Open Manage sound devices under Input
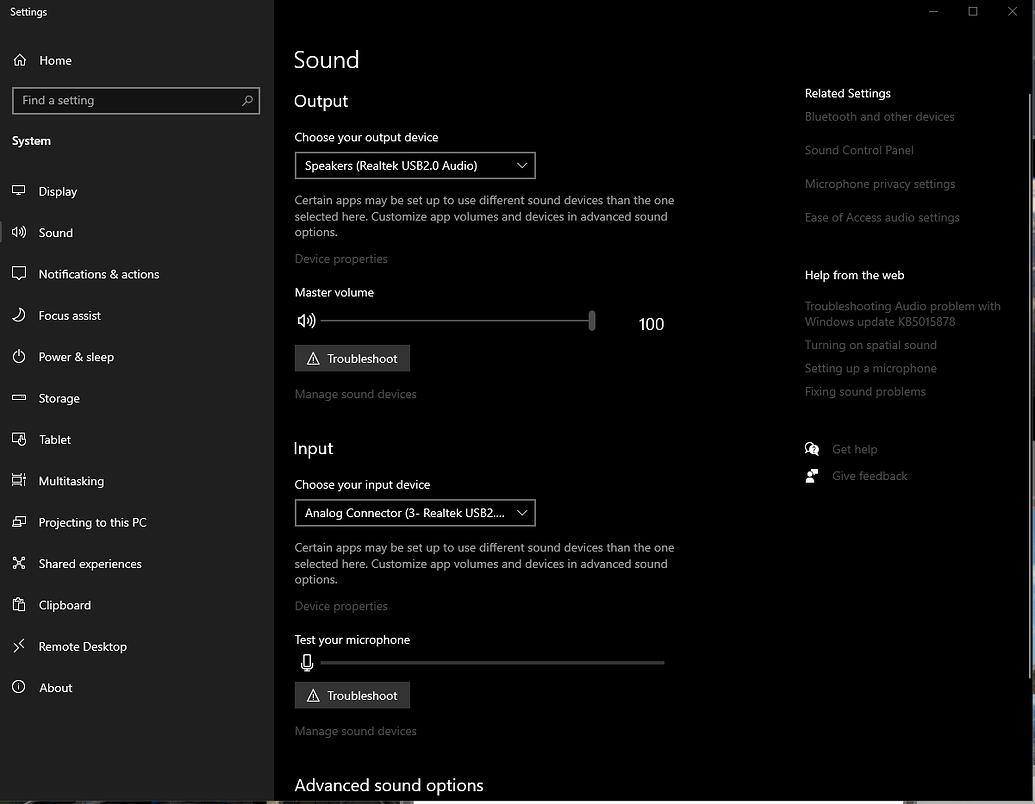Viewport: 1035px width, 804px height. pos(355,731)
